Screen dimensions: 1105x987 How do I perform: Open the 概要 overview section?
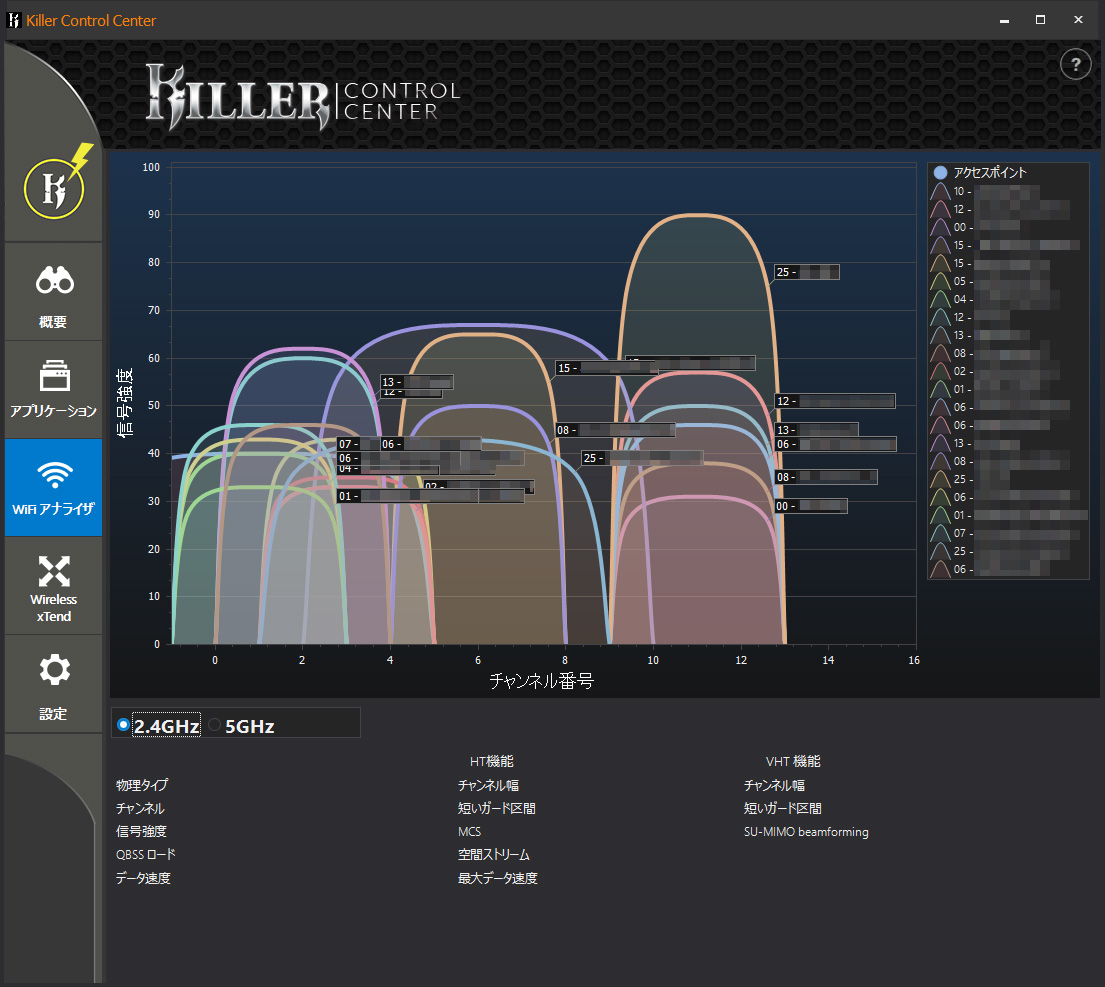[54, 292]
